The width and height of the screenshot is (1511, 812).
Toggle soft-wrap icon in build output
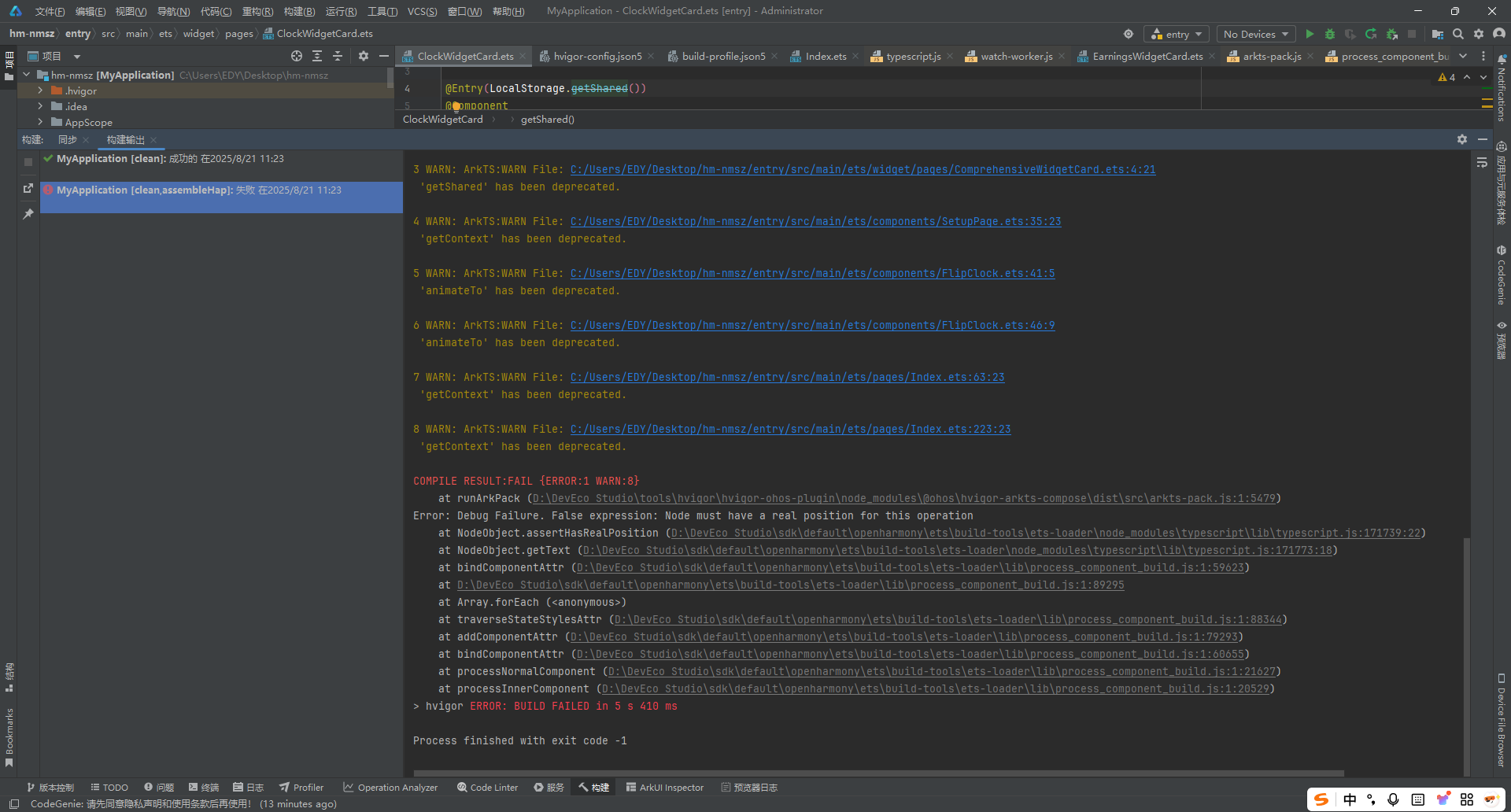tap(1482, 163)
